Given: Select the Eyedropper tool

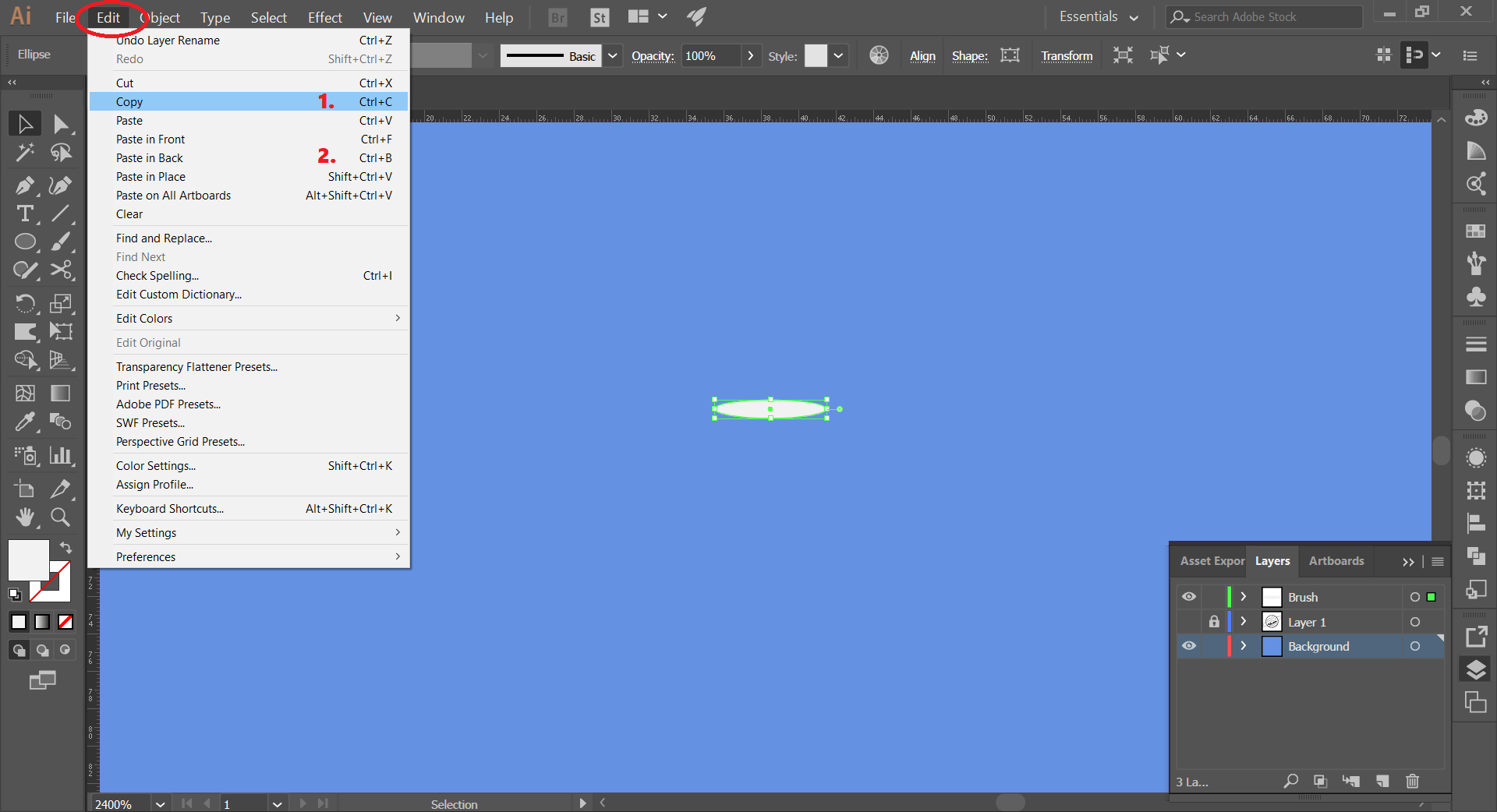Looking at the screenshot, I should tap(25, 422).
